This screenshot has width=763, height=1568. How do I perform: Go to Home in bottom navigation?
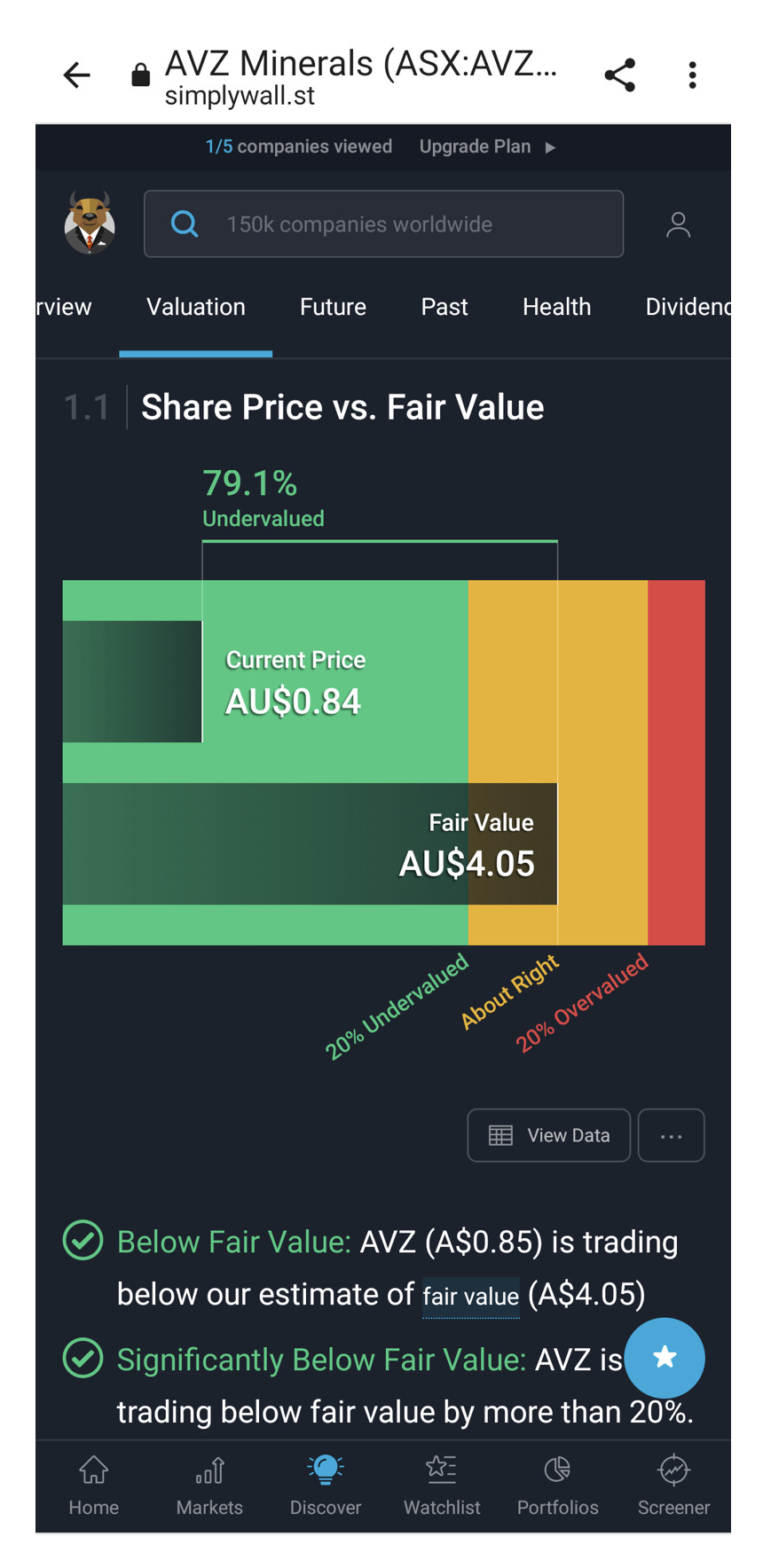(94, 1485)
